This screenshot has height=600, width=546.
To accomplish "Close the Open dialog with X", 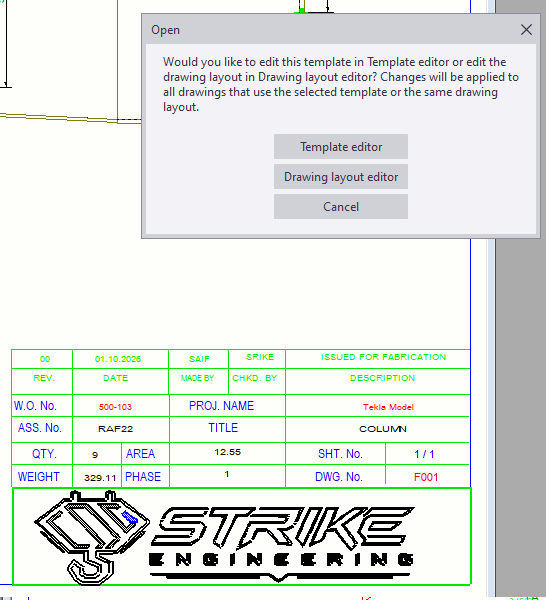I will [x=526, y=29].
